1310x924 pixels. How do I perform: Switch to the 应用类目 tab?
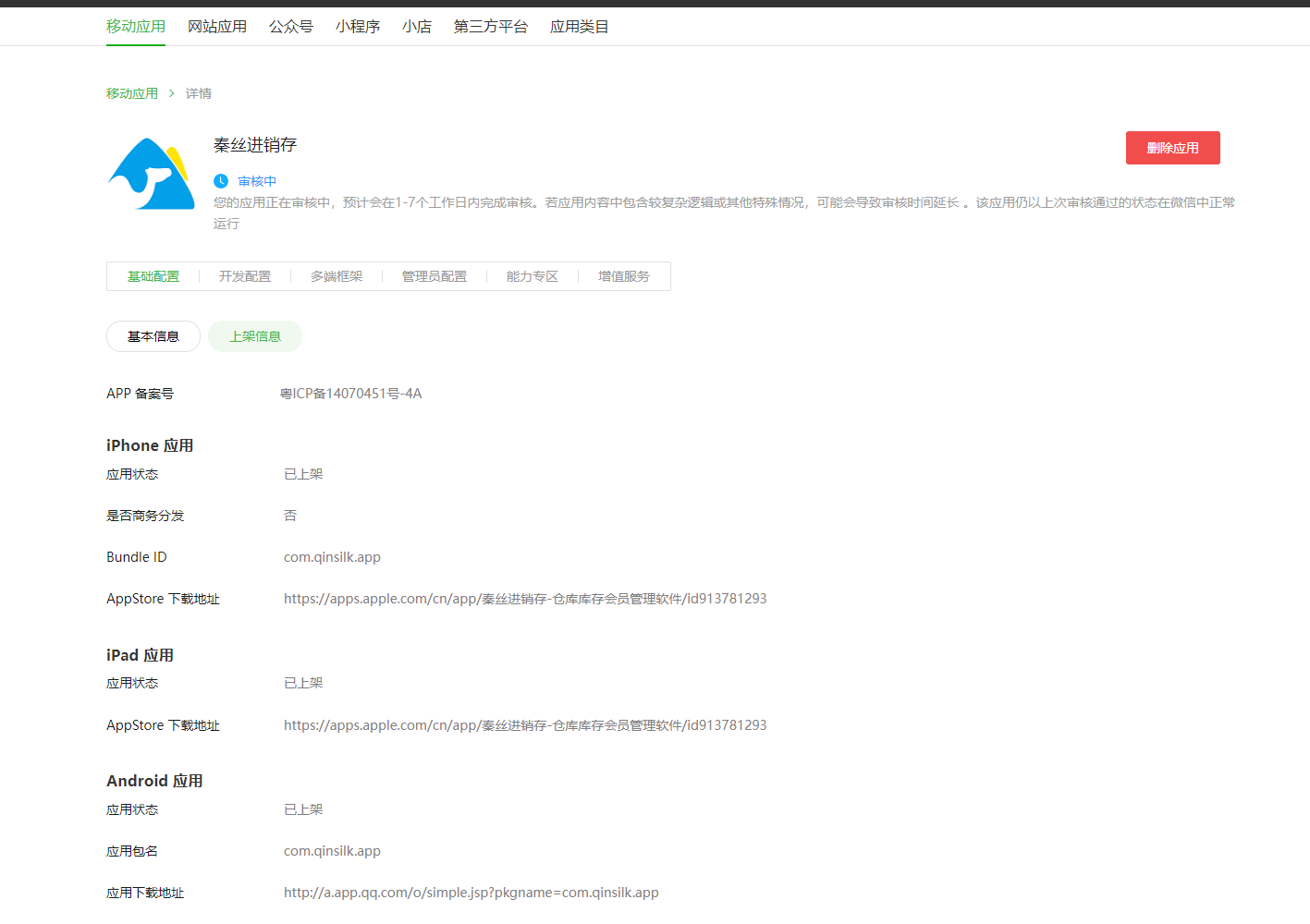580,27
